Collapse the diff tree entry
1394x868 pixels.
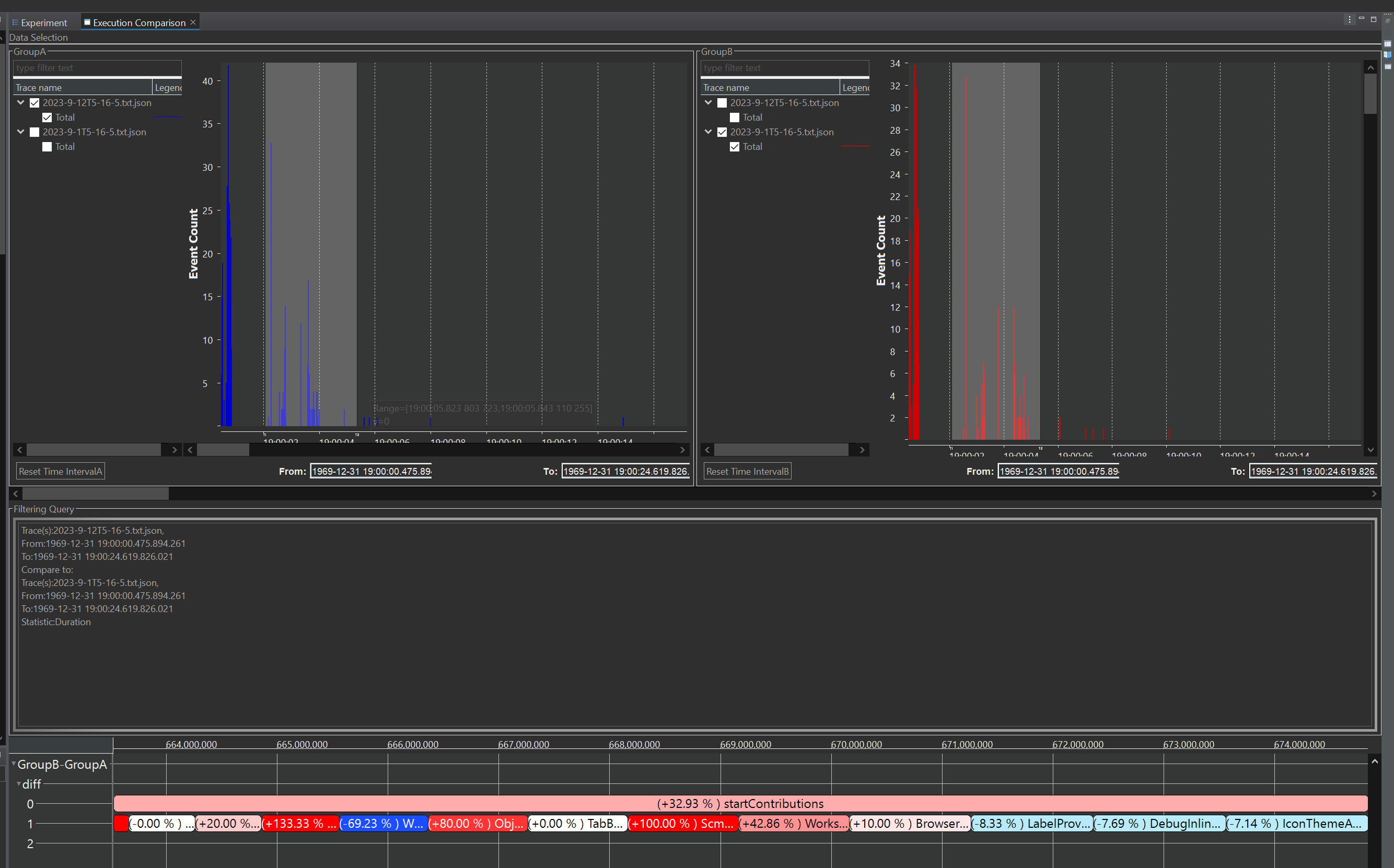coord(19,783)
